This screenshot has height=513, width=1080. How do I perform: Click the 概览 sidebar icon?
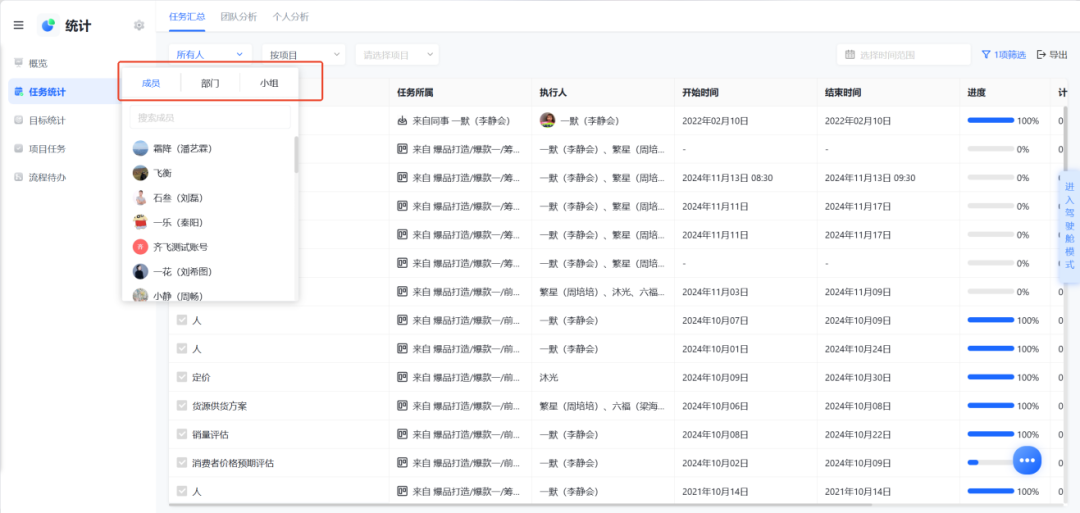click(x=19, y=63)
